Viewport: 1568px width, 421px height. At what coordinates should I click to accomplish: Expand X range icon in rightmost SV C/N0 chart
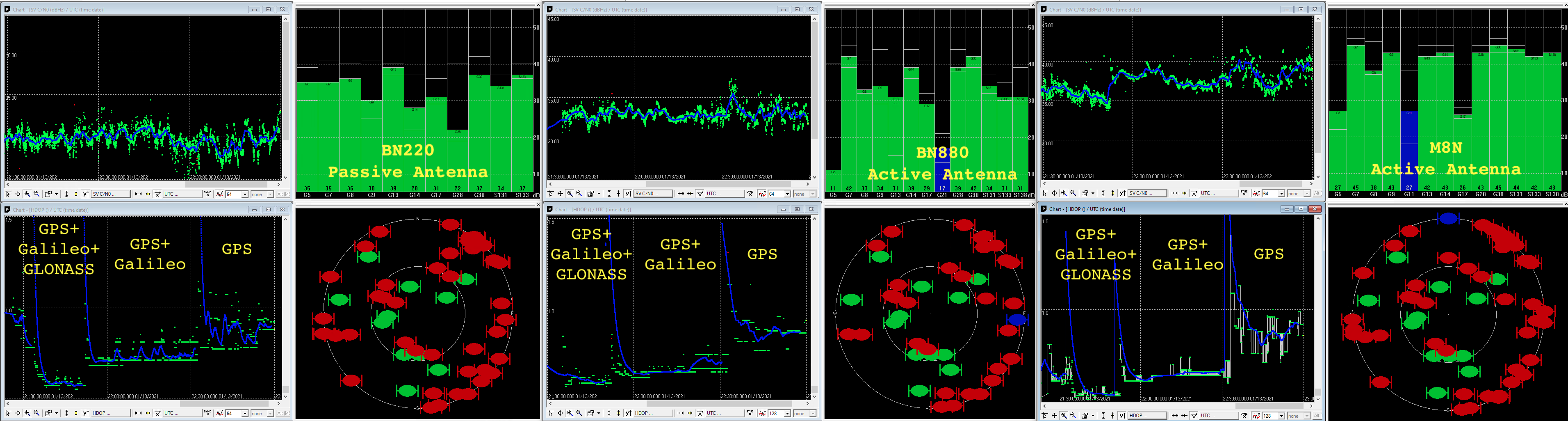coord(1176,193)
